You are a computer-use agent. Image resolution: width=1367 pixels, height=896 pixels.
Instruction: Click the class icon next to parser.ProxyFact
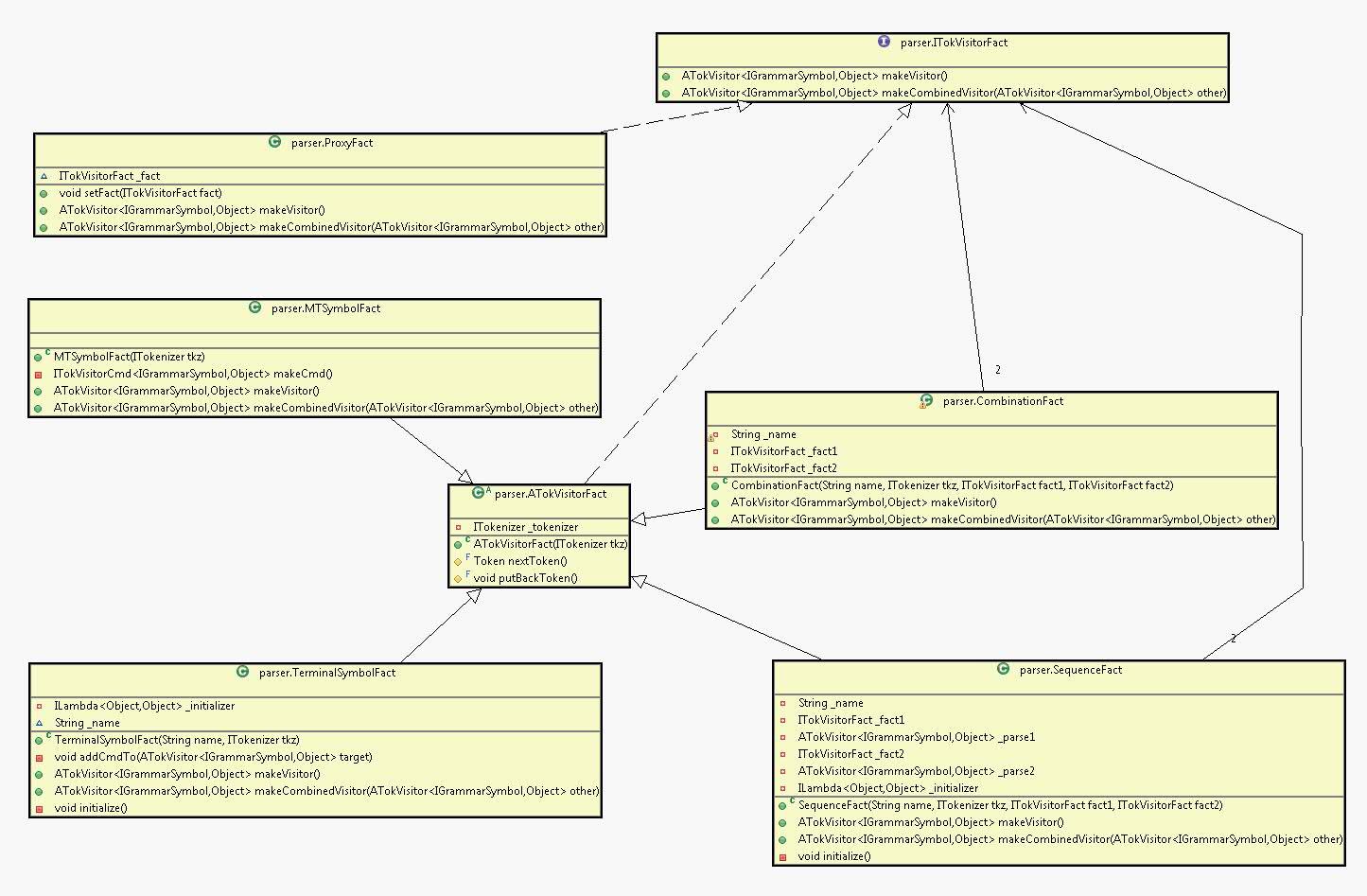click(x=274, y=142)
